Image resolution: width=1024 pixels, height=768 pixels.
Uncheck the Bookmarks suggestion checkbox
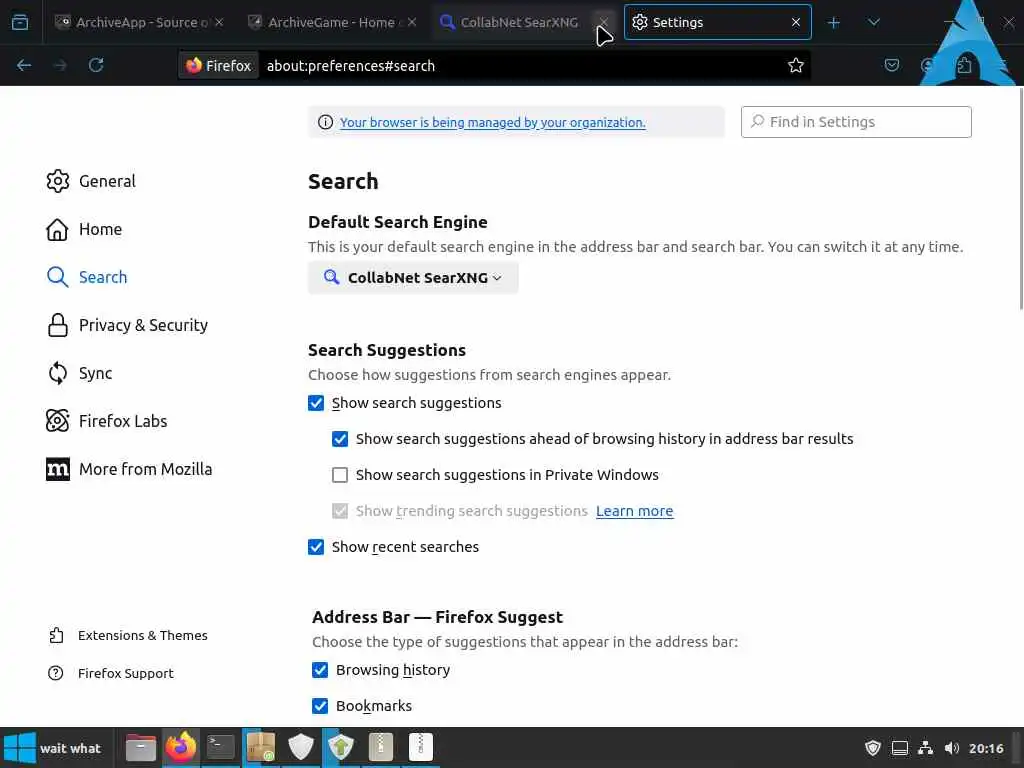point(320,706)
